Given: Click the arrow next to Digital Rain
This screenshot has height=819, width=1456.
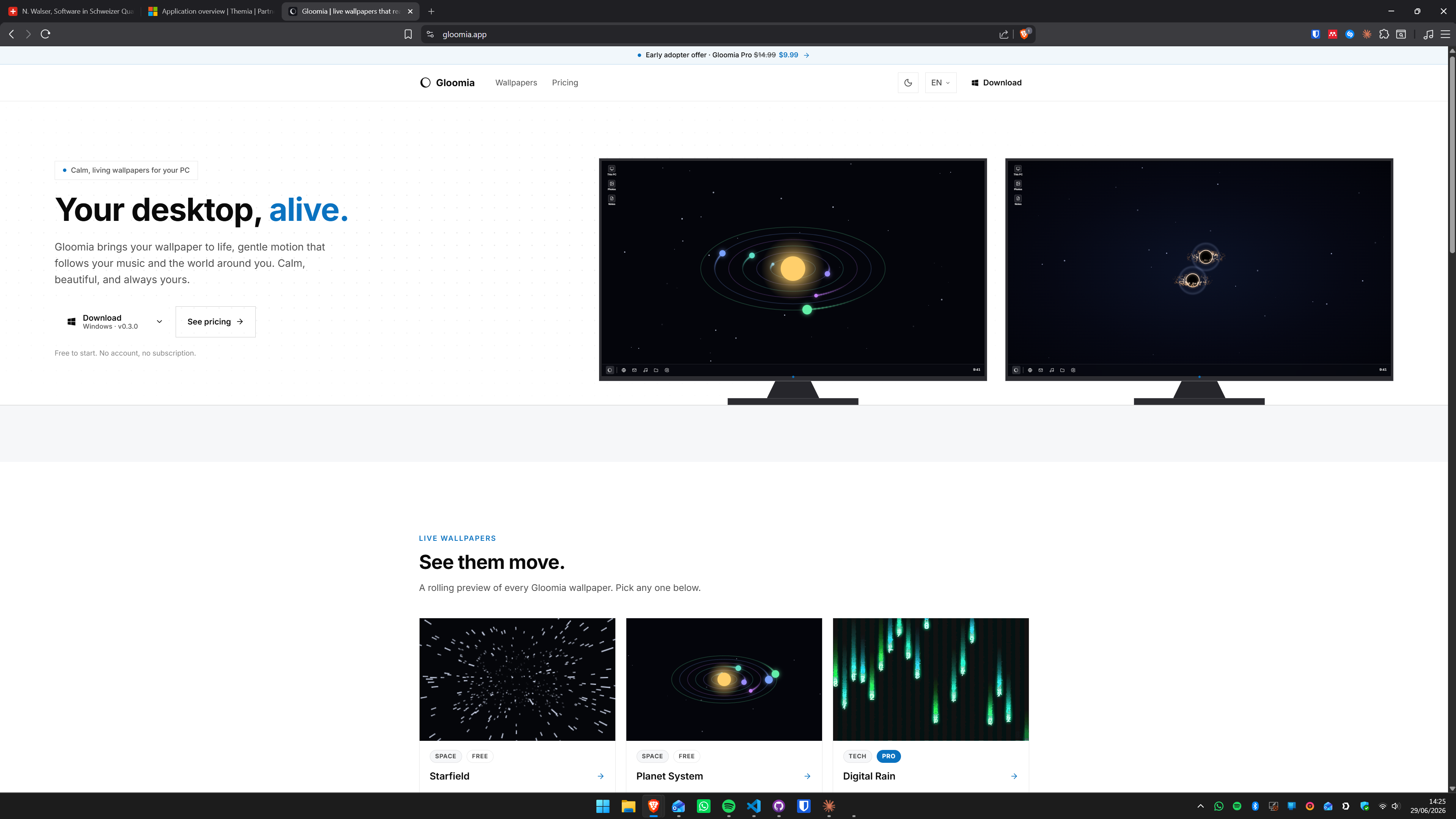Looking at the screenshot, I should [x=1014, y=776].
